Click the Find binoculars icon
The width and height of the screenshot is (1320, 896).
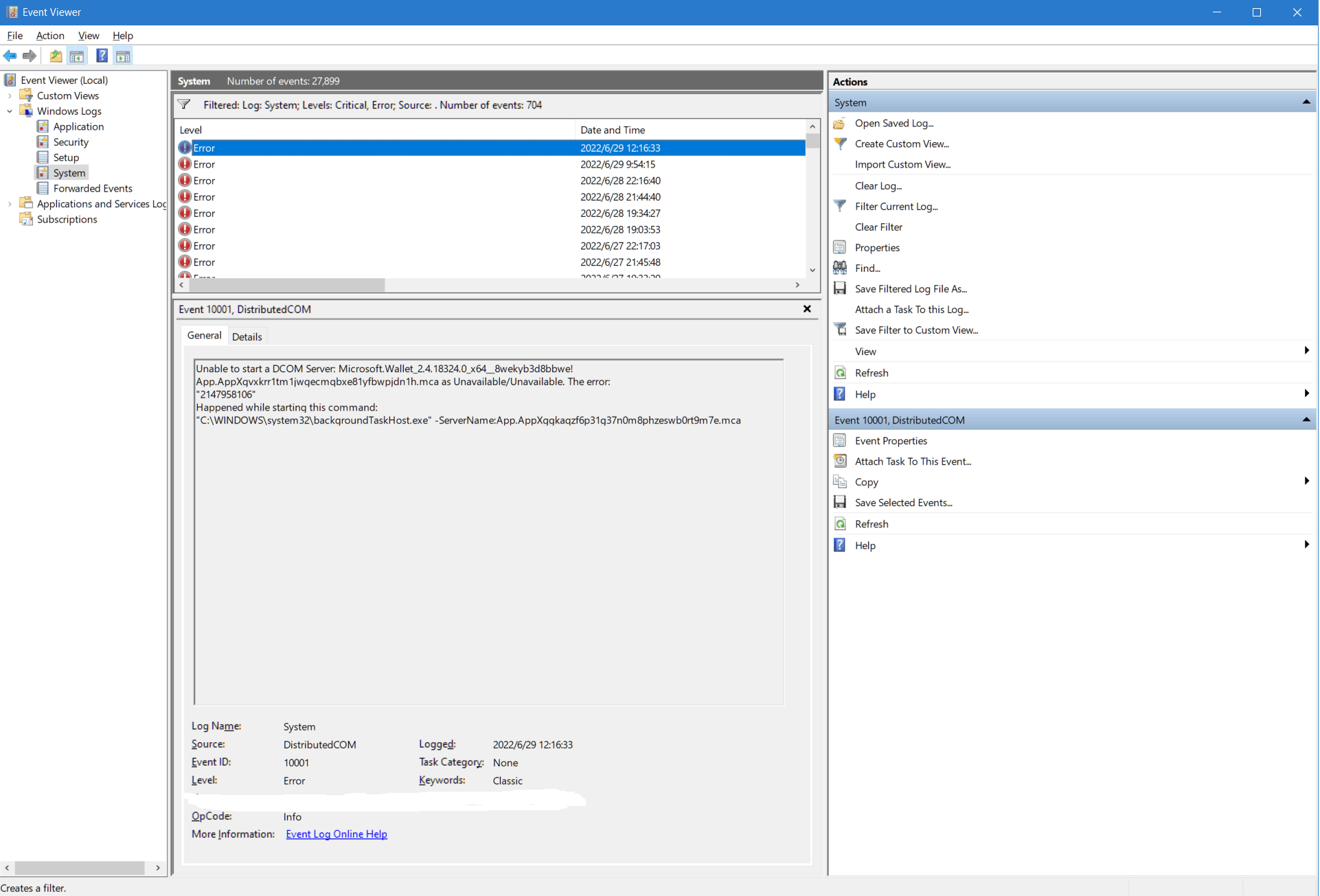[840, 268]
